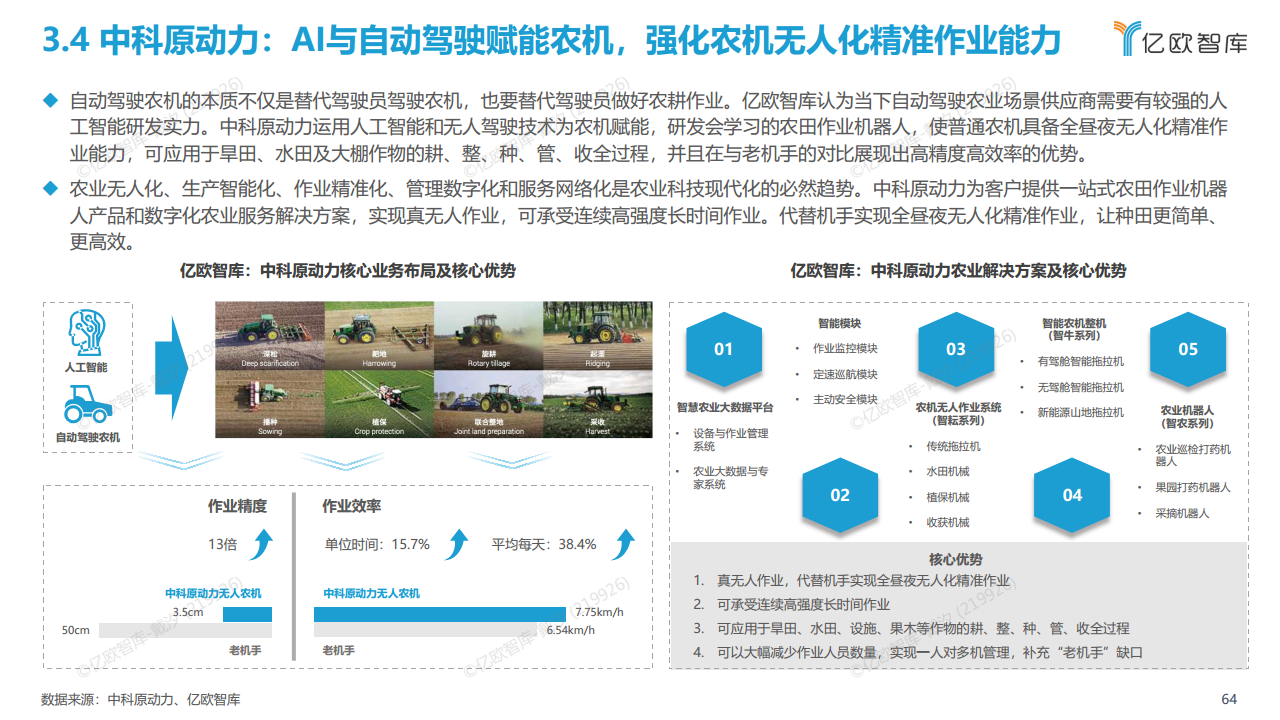Click 作业监控模块 bullet
Screen dimensions: 1280x720
coord(845,348)
